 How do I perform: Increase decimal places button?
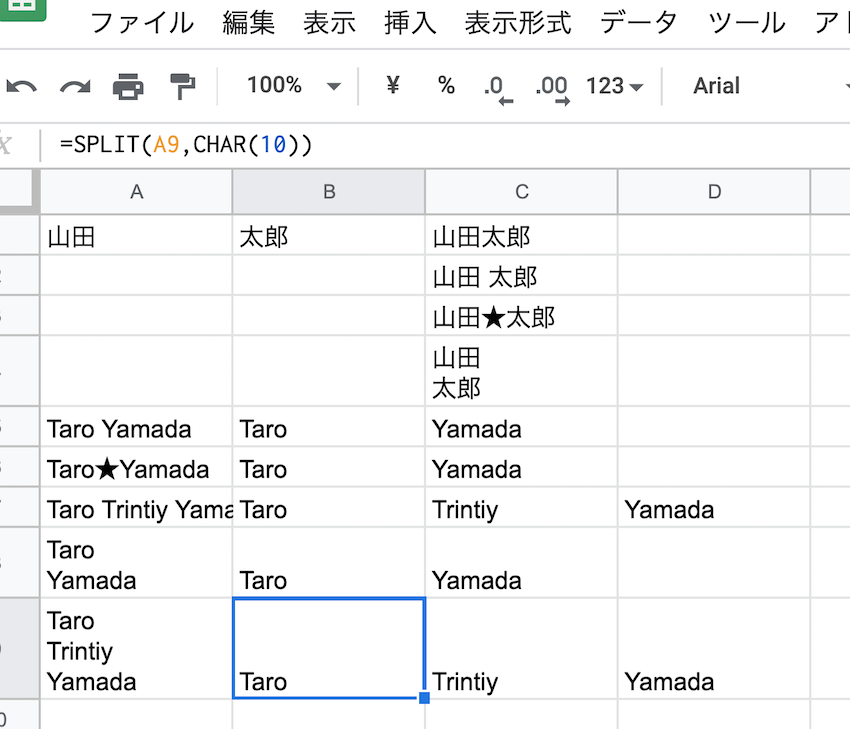coord(552,87)
